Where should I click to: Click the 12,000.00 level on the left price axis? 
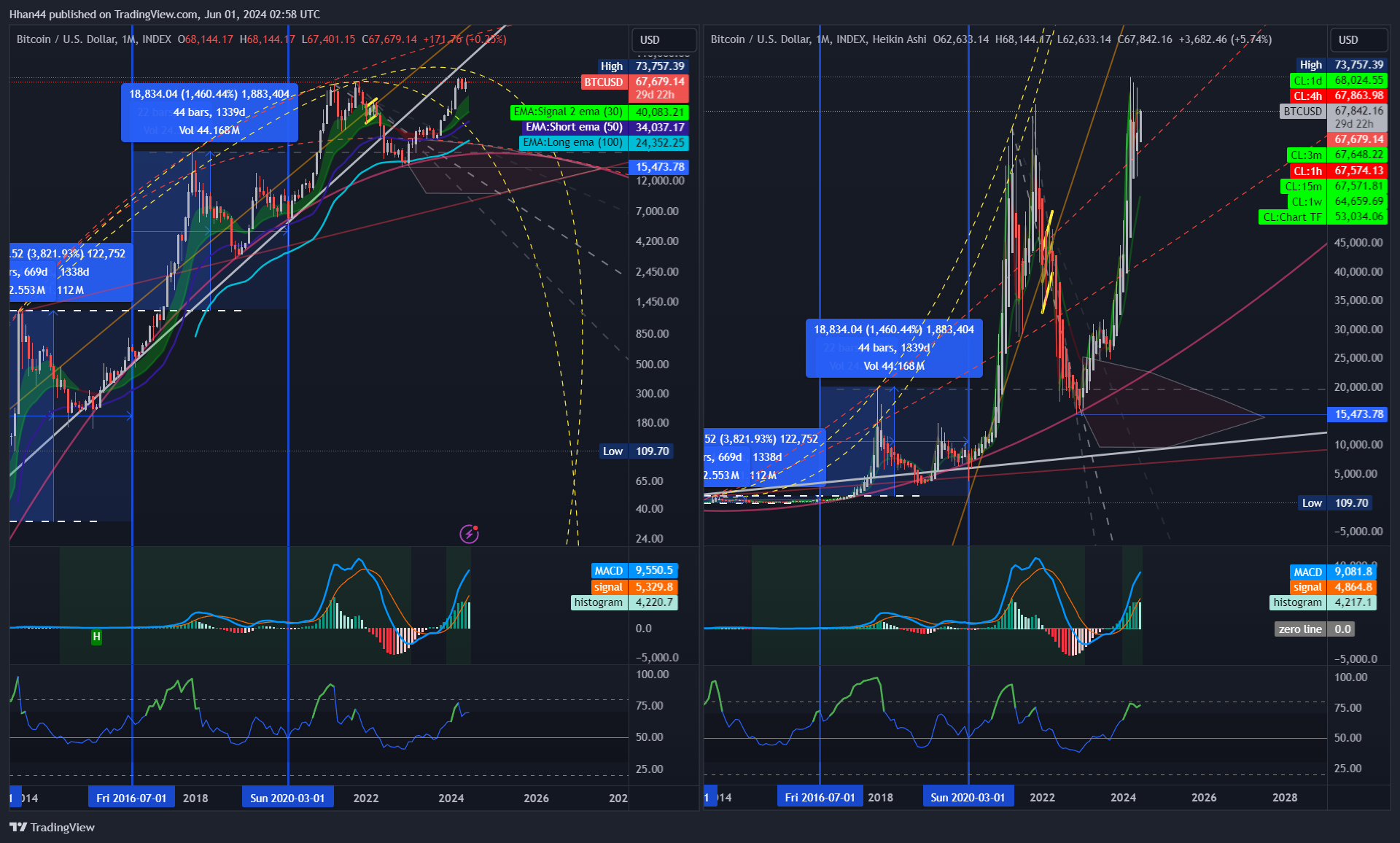click(x=660, y=181)
